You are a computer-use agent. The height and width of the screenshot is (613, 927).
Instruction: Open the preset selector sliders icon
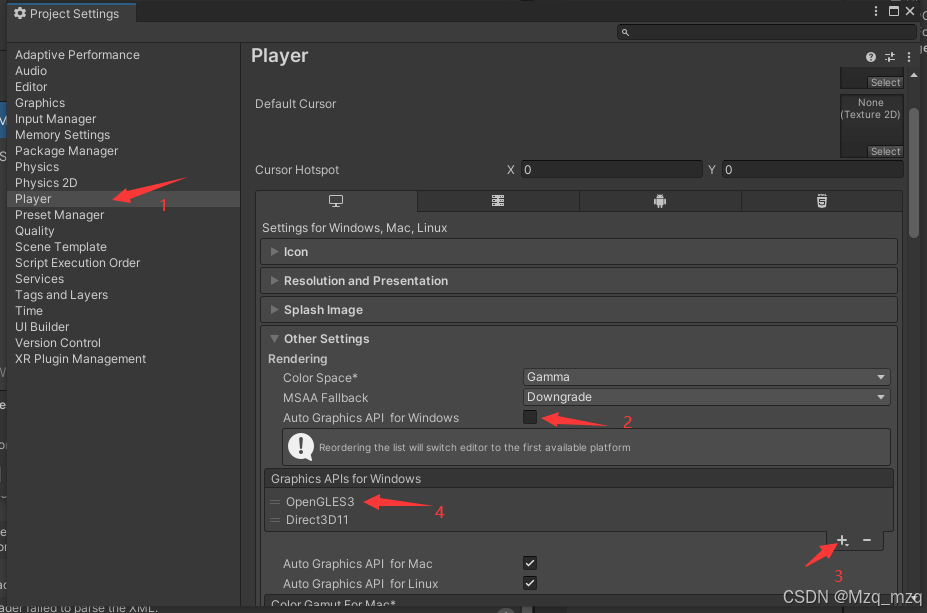[890, 57]
